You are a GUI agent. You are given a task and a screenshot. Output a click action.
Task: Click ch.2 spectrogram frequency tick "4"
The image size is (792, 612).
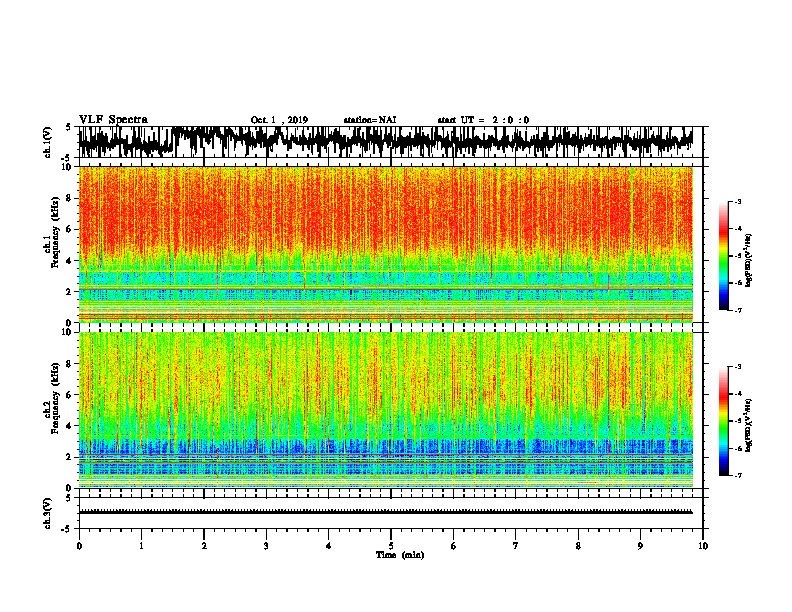(x=69, y=426)
